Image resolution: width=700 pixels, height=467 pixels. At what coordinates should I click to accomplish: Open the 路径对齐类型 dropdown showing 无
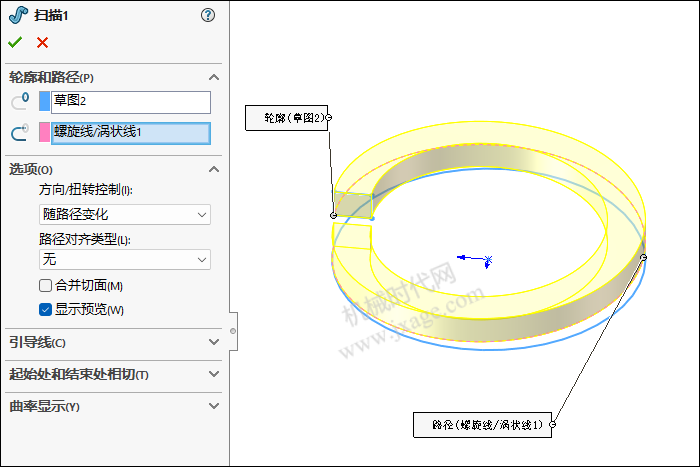[x=125, y=259]
